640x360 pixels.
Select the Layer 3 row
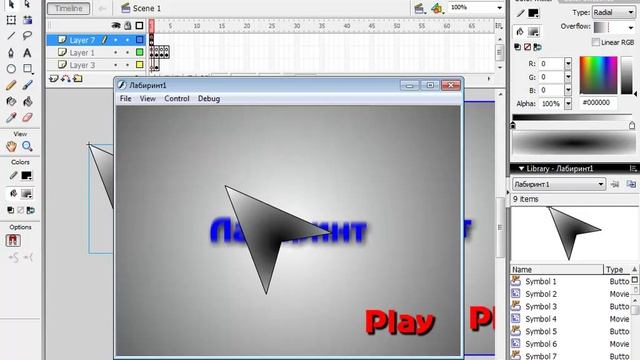tap(96, 64)
